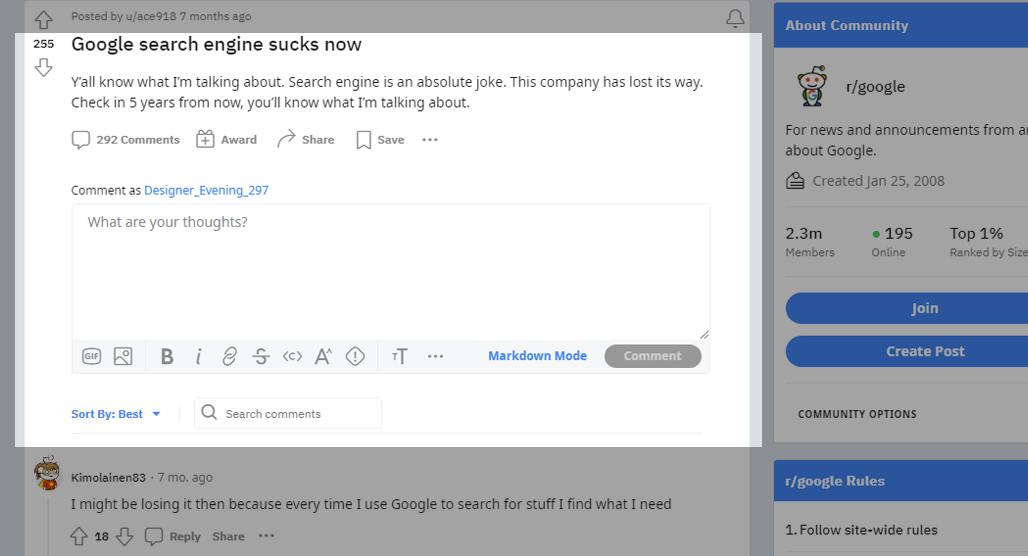Share Kimolainen83's comment
The width and height of the screenshot is (1028, 556).
coord(228,536)
